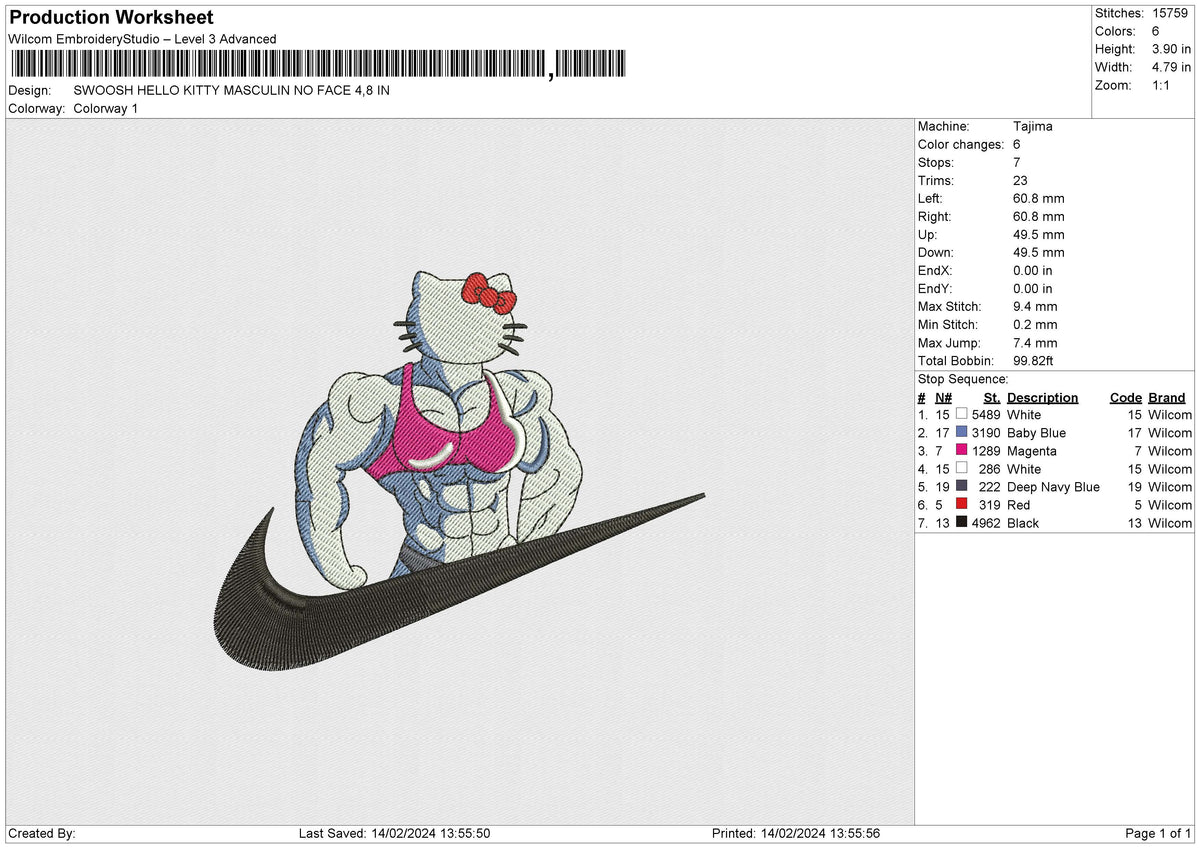Click the Total Bobbin value 99.82ft
Viewport: 1200px width, 848px height.
pyautogui.click(x=1034, y=360)
